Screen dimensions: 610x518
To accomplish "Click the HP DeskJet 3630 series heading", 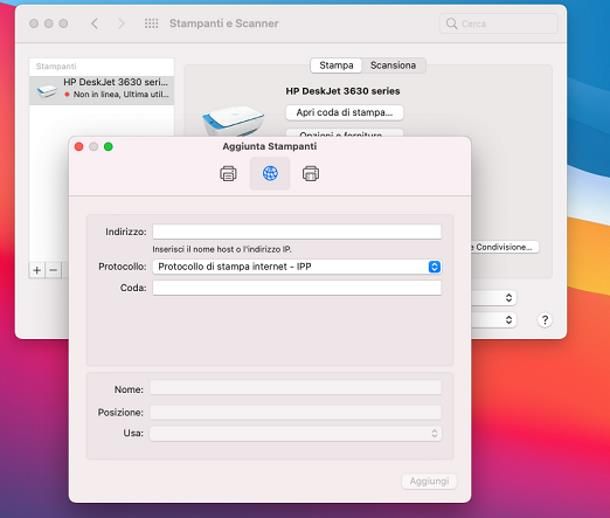I will click(x=343, y=91).
